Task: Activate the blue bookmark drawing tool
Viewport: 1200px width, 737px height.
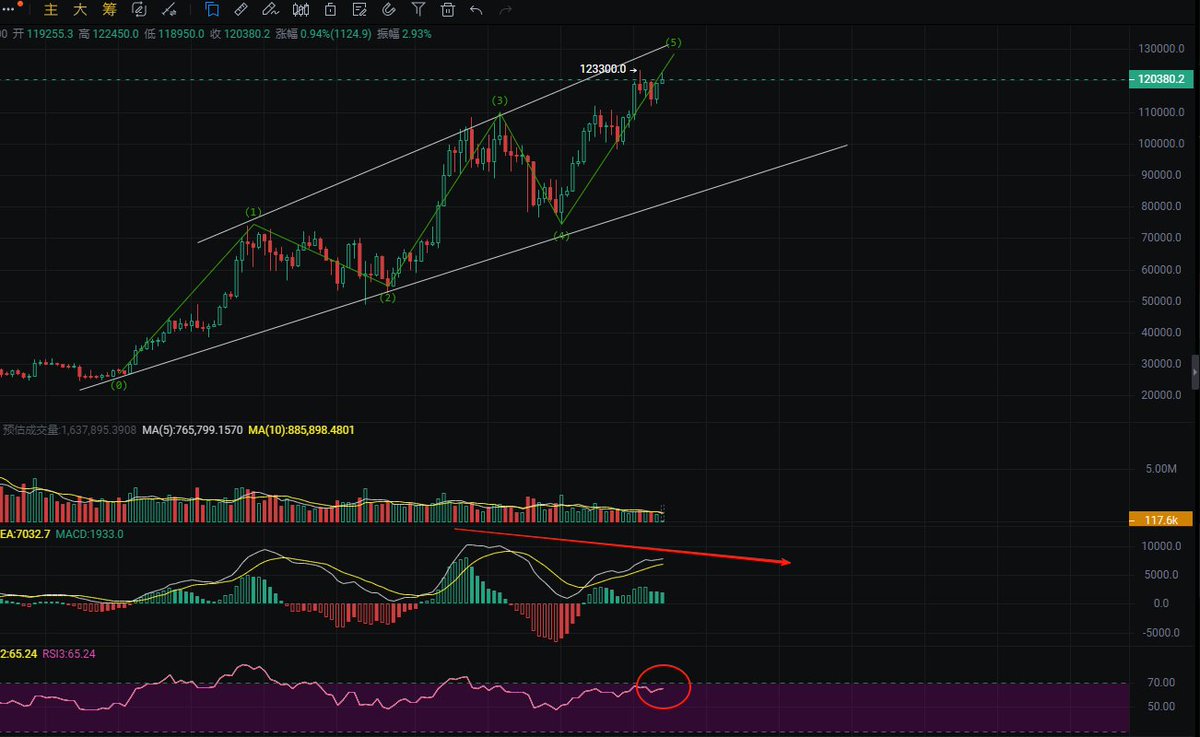Action: (x=212, y=10)
